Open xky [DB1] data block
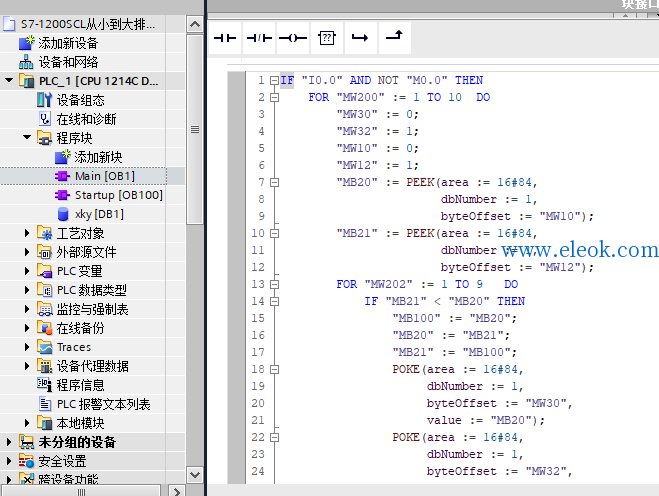Screen dimensions: 659x496 pyautogui.click(x=99, y=214)
